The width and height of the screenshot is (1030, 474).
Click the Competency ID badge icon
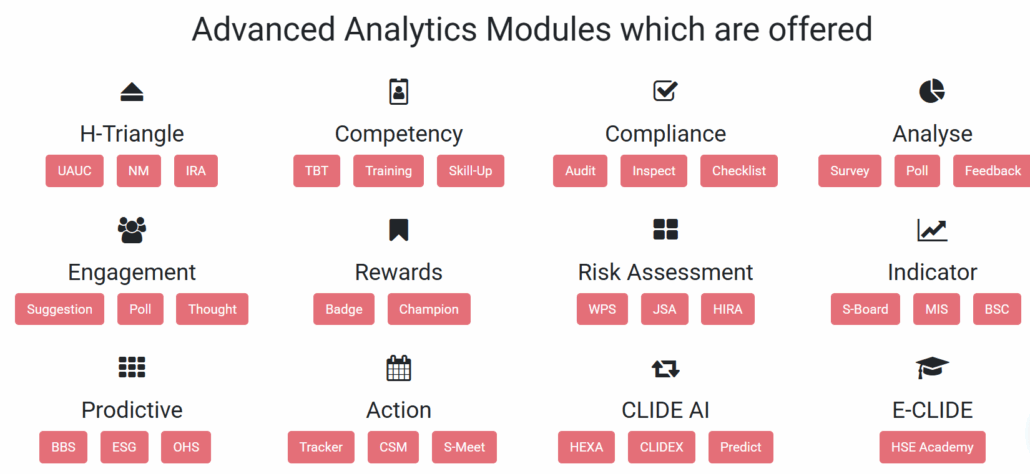point(399,92)
